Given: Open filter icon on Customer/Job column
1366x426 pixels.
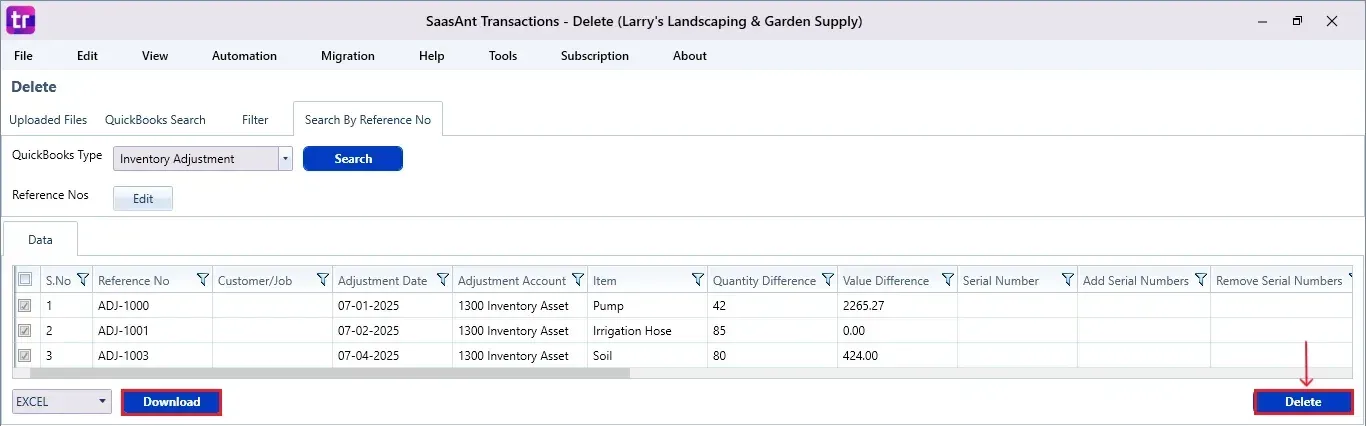Looking at the screenshot, I should [323, 280].
